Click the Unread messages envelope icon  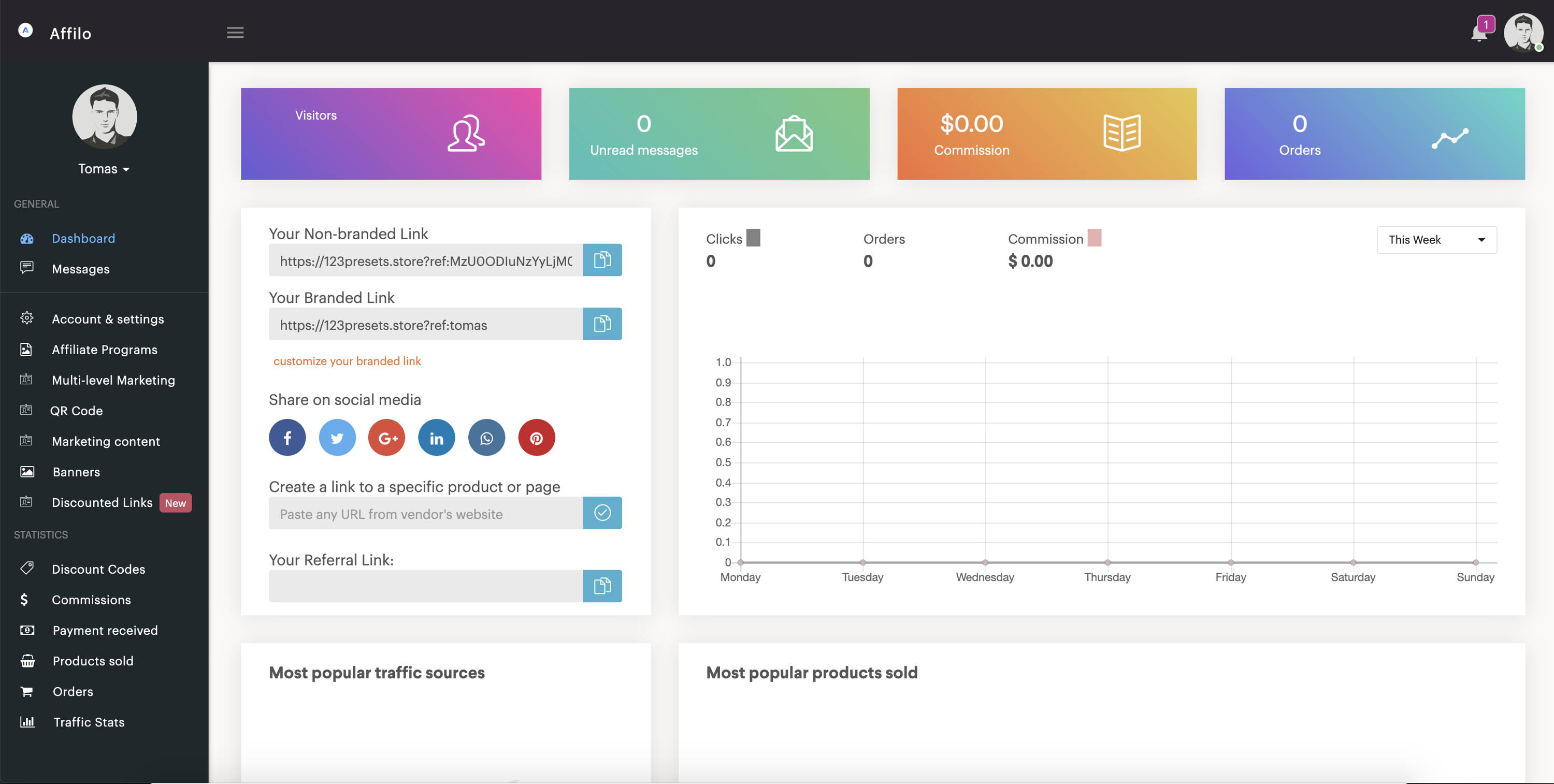point(794,133)
